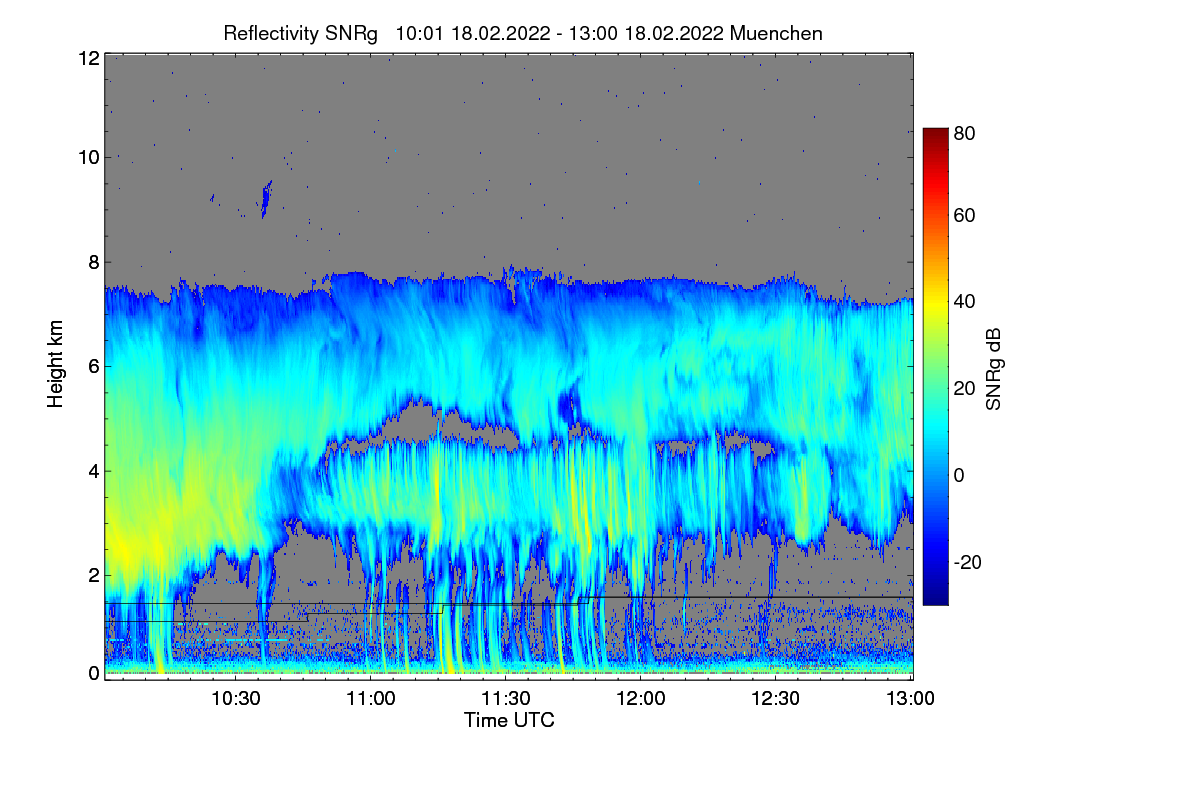Click the 12 km height tick label
Viewport: 1200px width, 800px height.
click(88, 58)
